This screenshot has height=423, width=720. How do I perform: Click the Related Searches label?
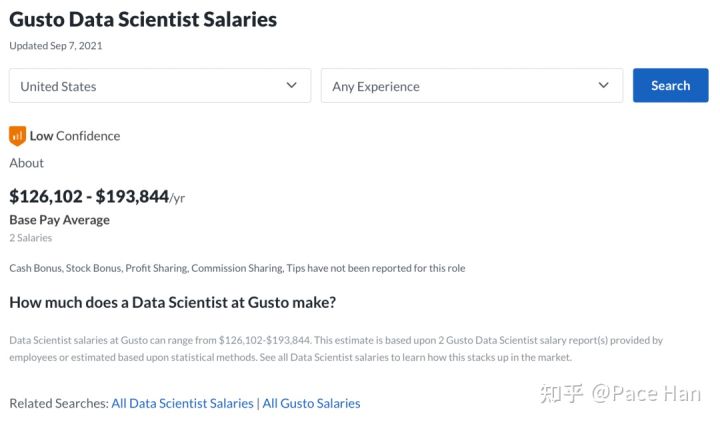pyautogui.click(x=59, y=403)
